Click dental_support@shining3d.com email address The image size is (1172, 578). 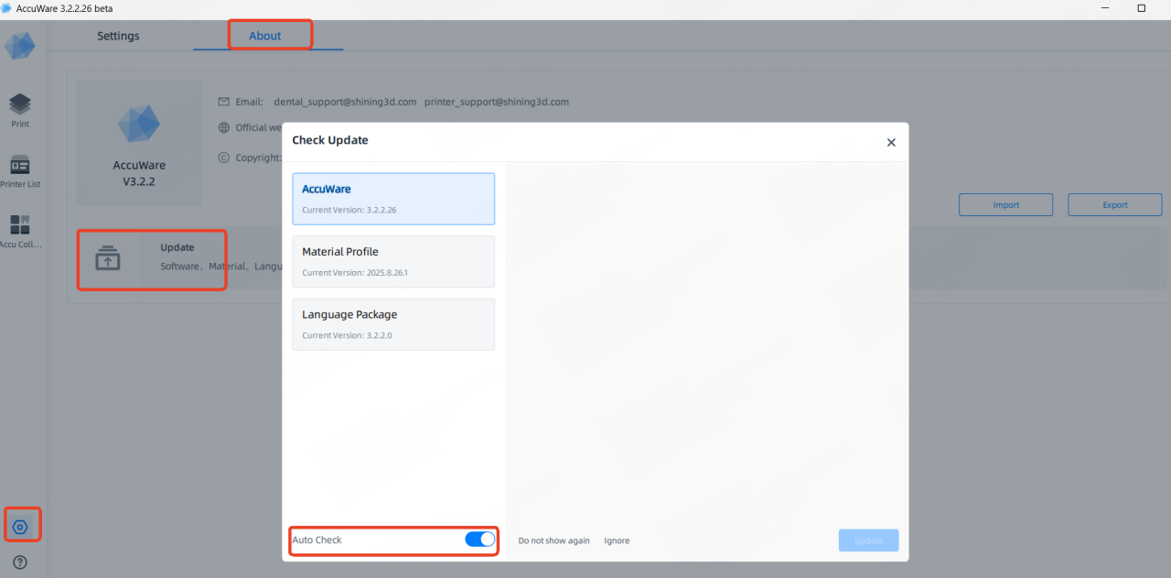(345, 102)
